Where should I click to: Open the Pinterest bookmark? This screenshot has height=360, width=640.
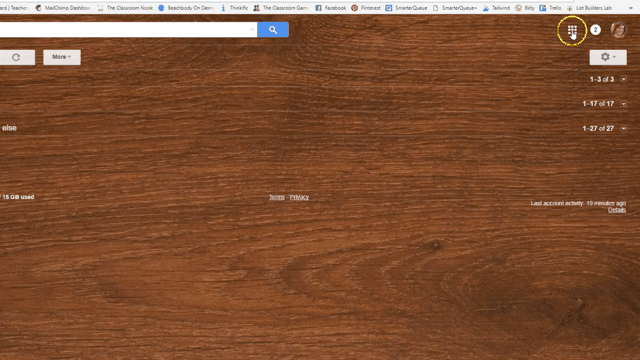366,8
